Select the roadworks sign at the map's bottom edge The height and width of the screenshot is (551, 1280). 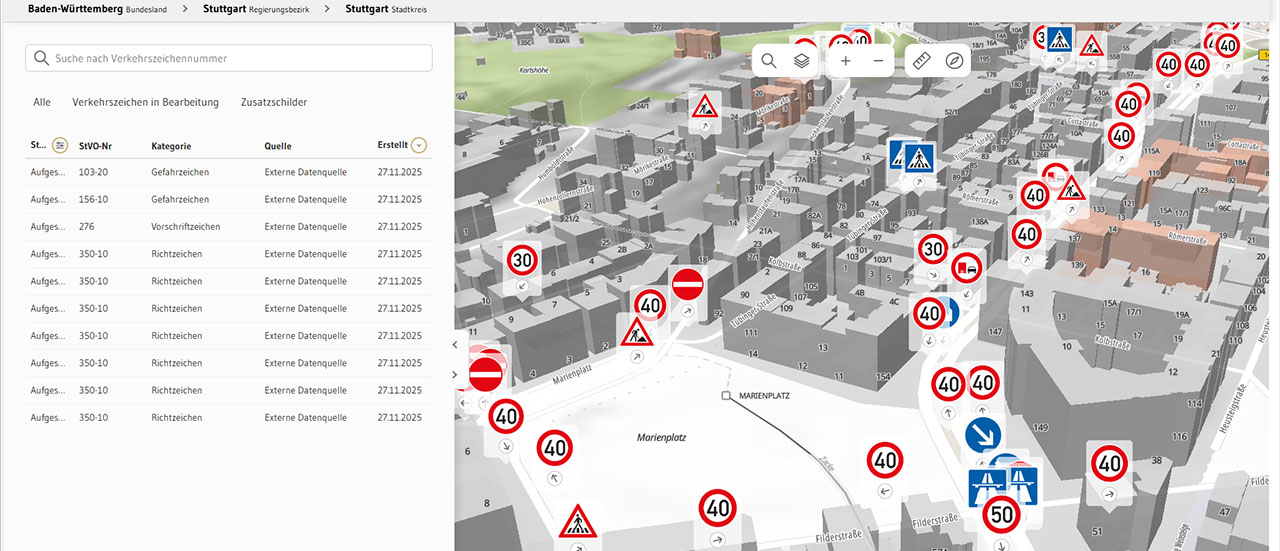pos(576,522)
